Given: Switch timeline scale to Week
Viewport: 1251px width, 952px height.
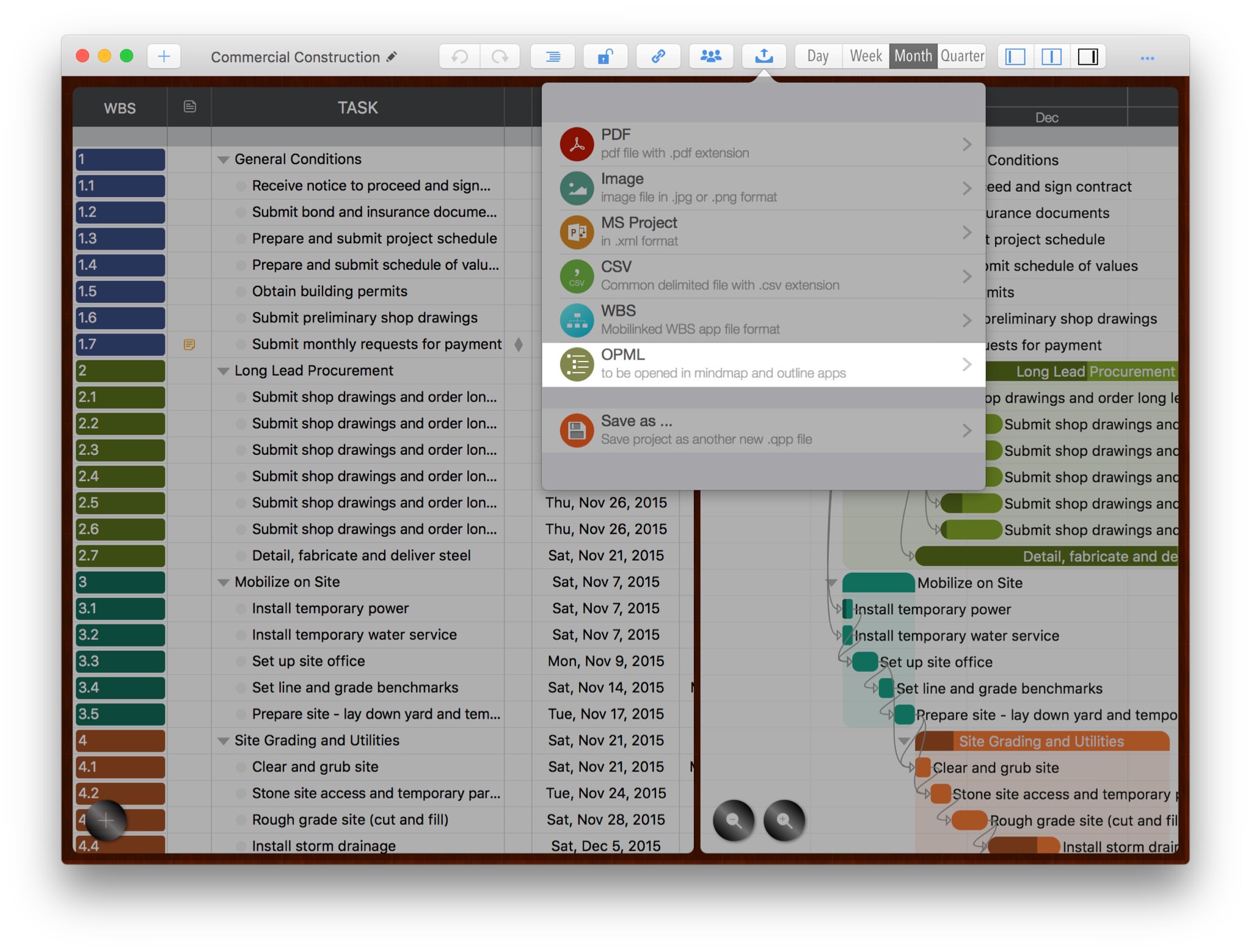Looking at the screenshot, I should 866,57.
